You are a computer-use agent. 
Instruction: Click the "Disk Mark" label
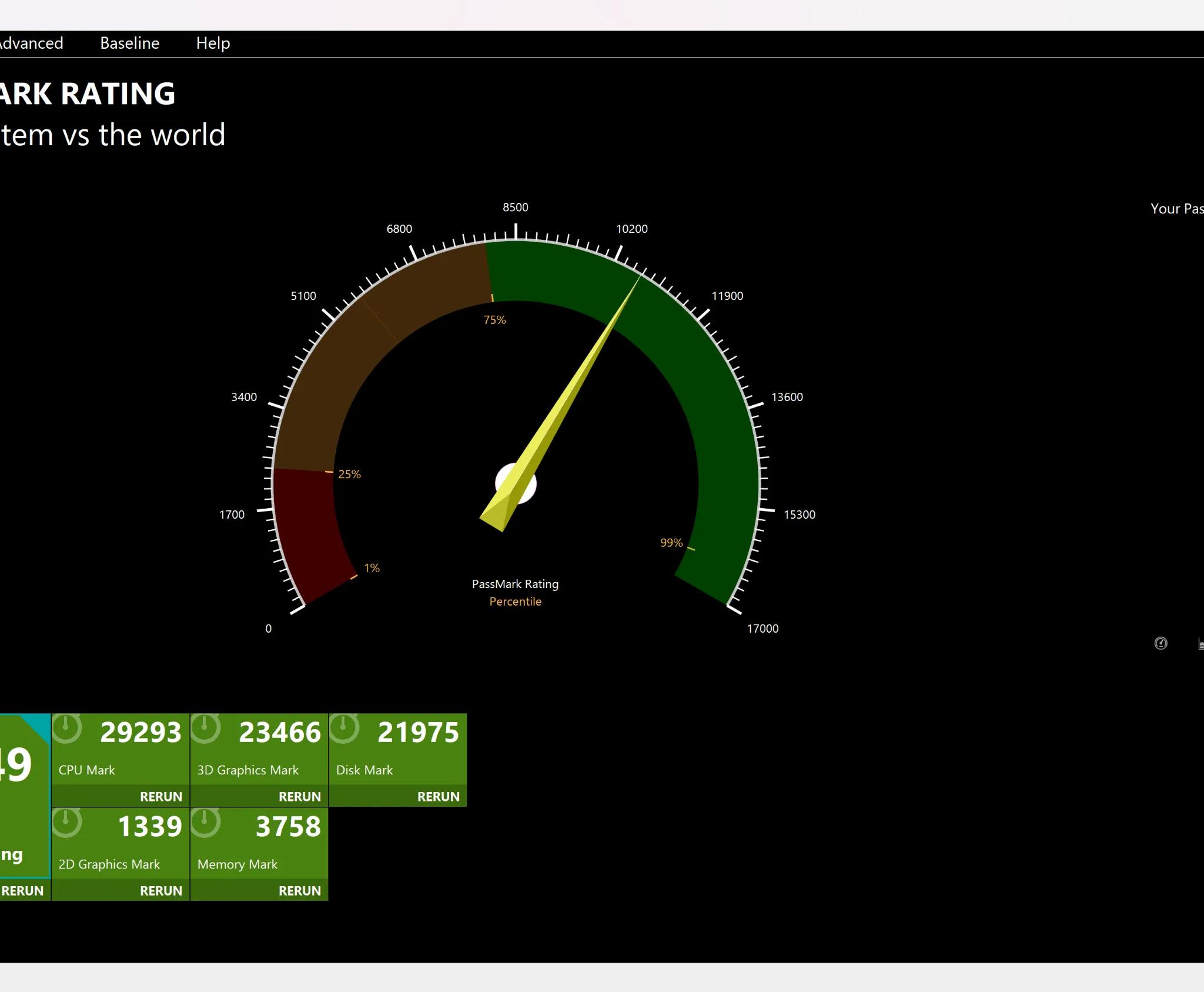(364, 770)
